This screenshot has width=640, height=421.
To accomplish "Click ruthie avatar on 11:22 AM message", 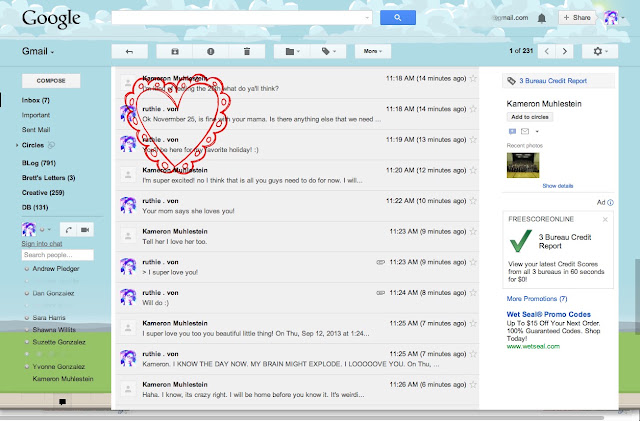I will coord(128,205).
